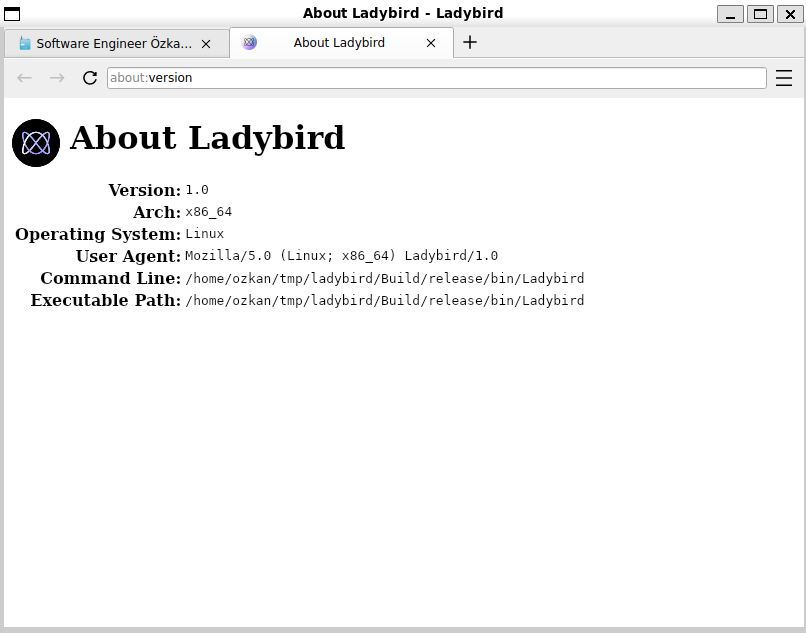The image size is (806, 633).
Task: Close the Software Engineer Özka... tab
Action: [x=206, y=44]
